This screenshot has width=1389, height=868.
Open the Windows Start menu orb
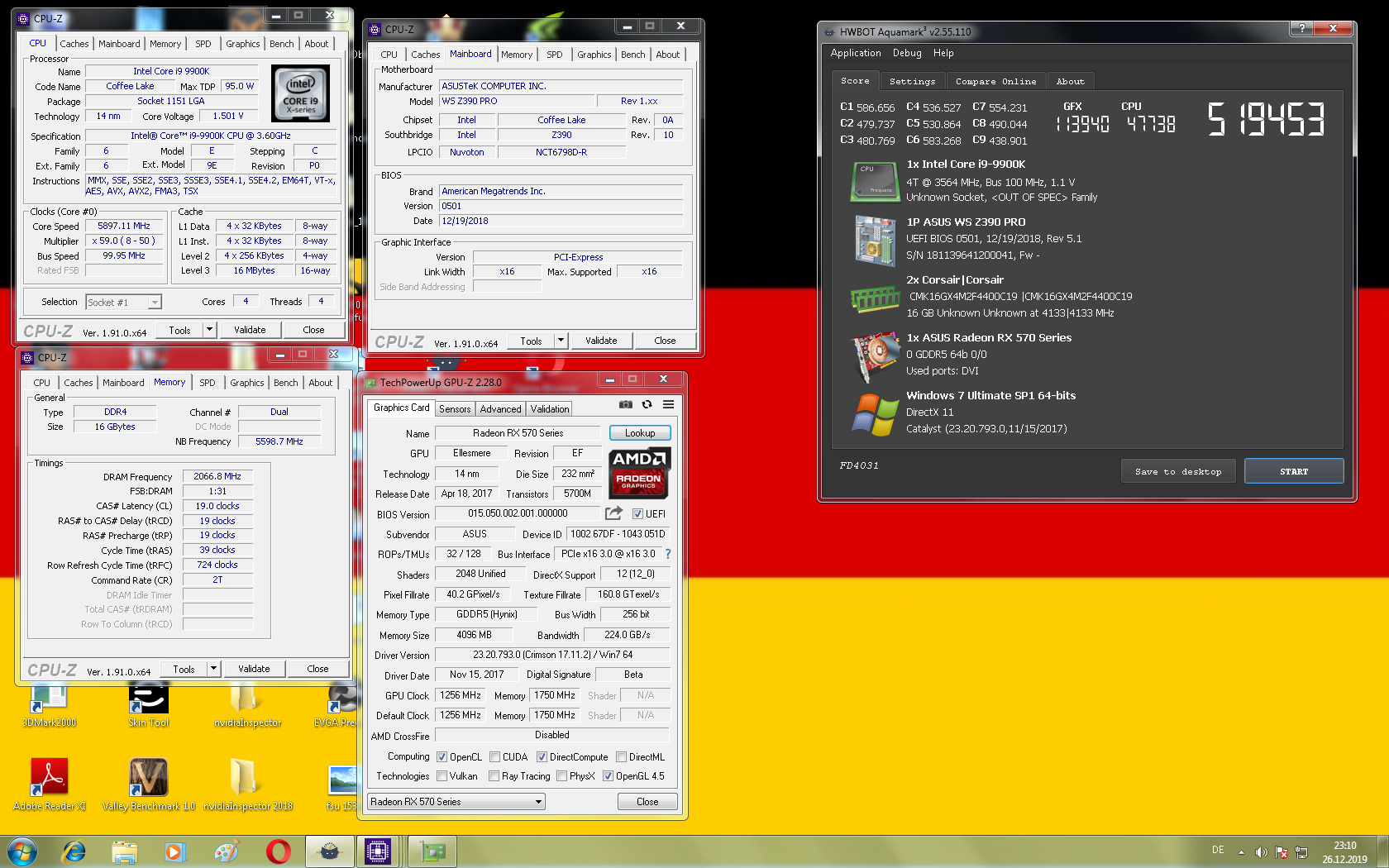pos(22,851)
